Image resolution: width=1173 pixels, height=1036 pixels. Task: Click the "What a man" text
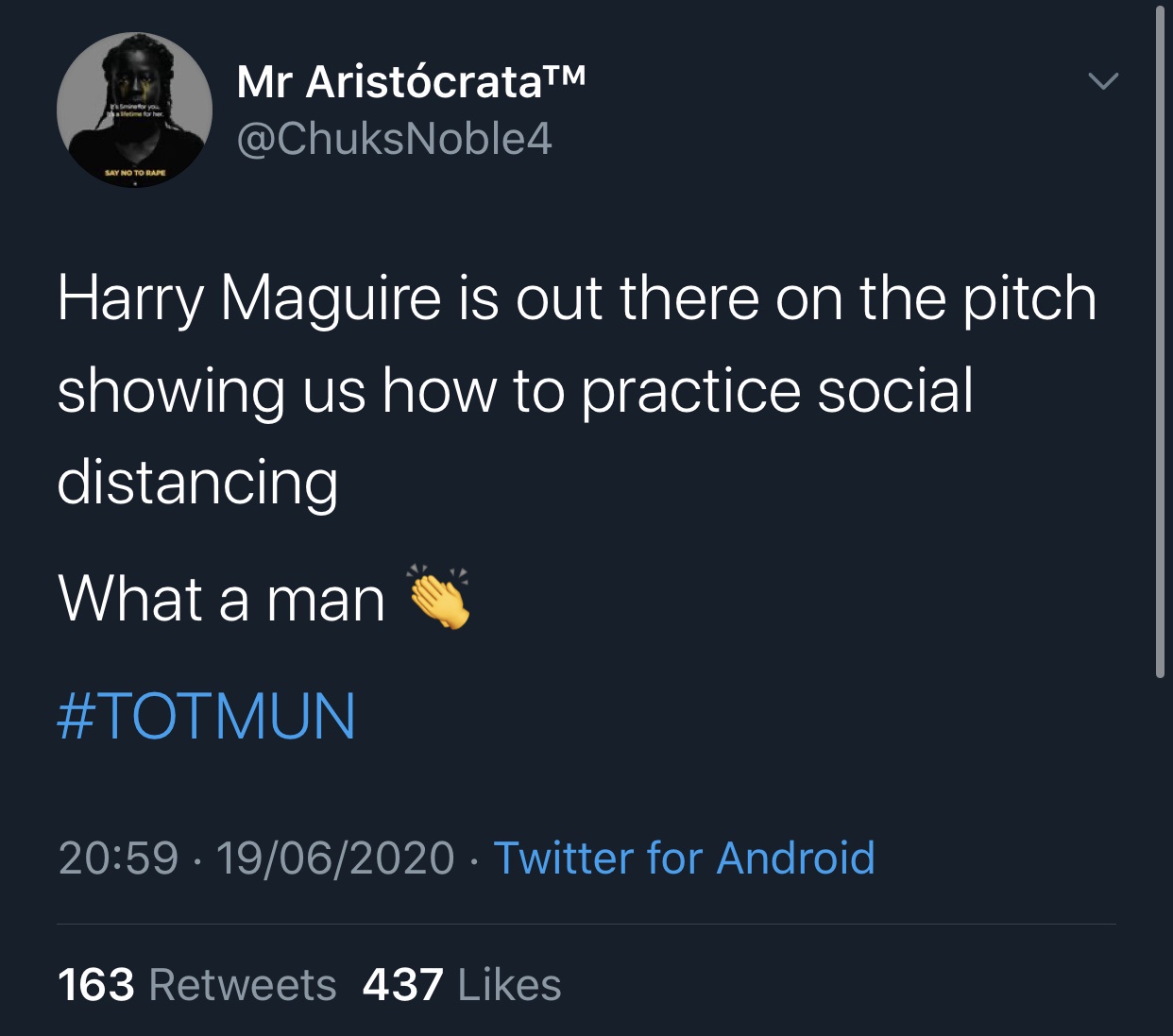222,599
